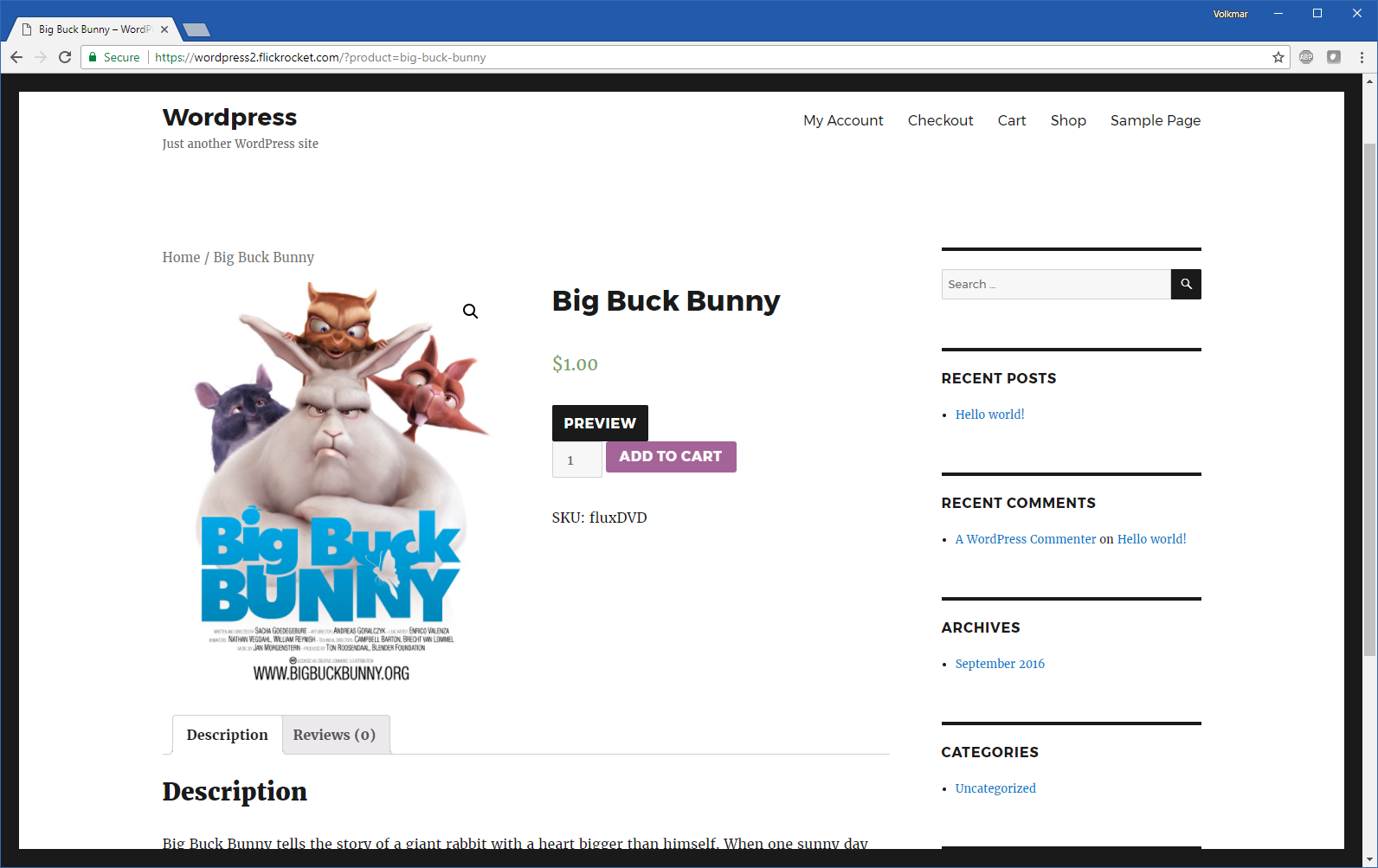1378x868 pixels.
Task: Reload the page with refresh icon
Action: click(x=65, y=57)
